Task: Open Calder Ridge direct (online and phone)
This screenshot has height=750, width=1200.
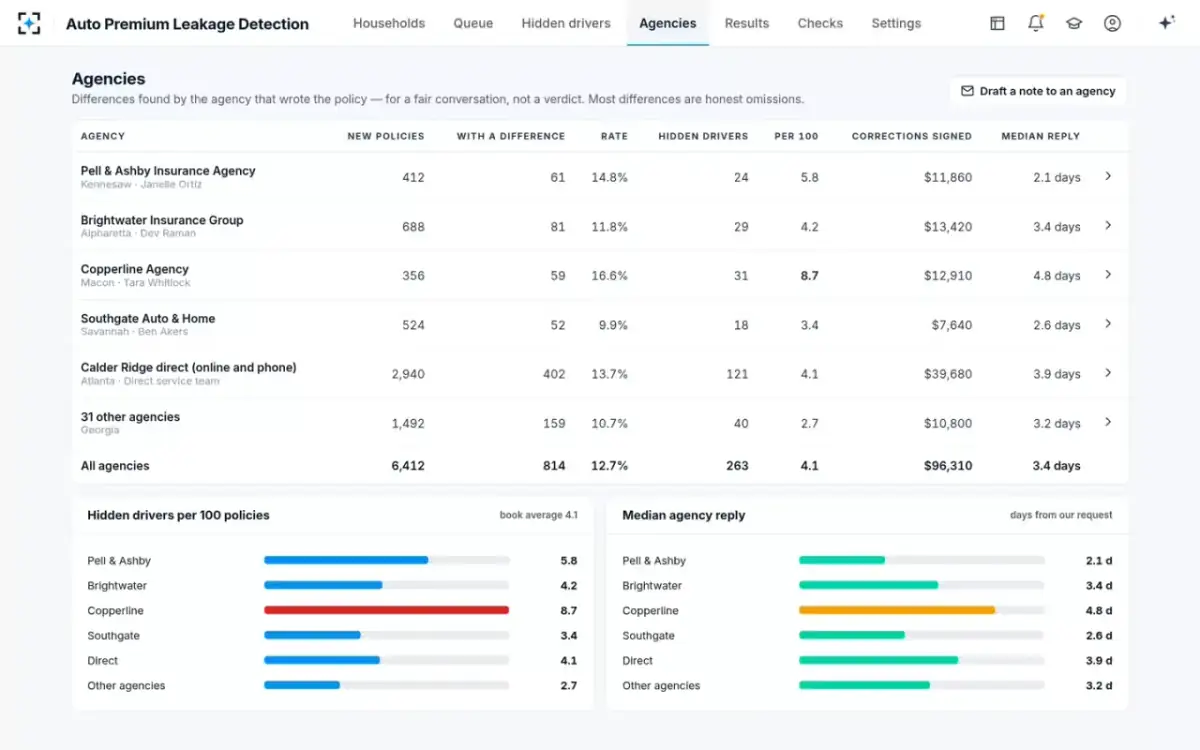Action: (189, 367)
